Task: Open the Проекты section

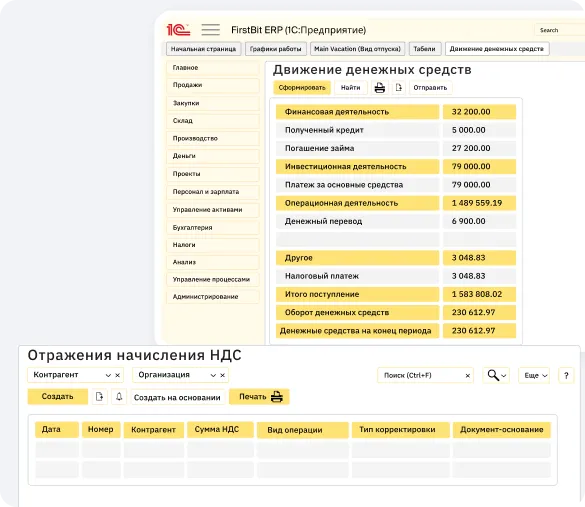Action: [213, 174]
